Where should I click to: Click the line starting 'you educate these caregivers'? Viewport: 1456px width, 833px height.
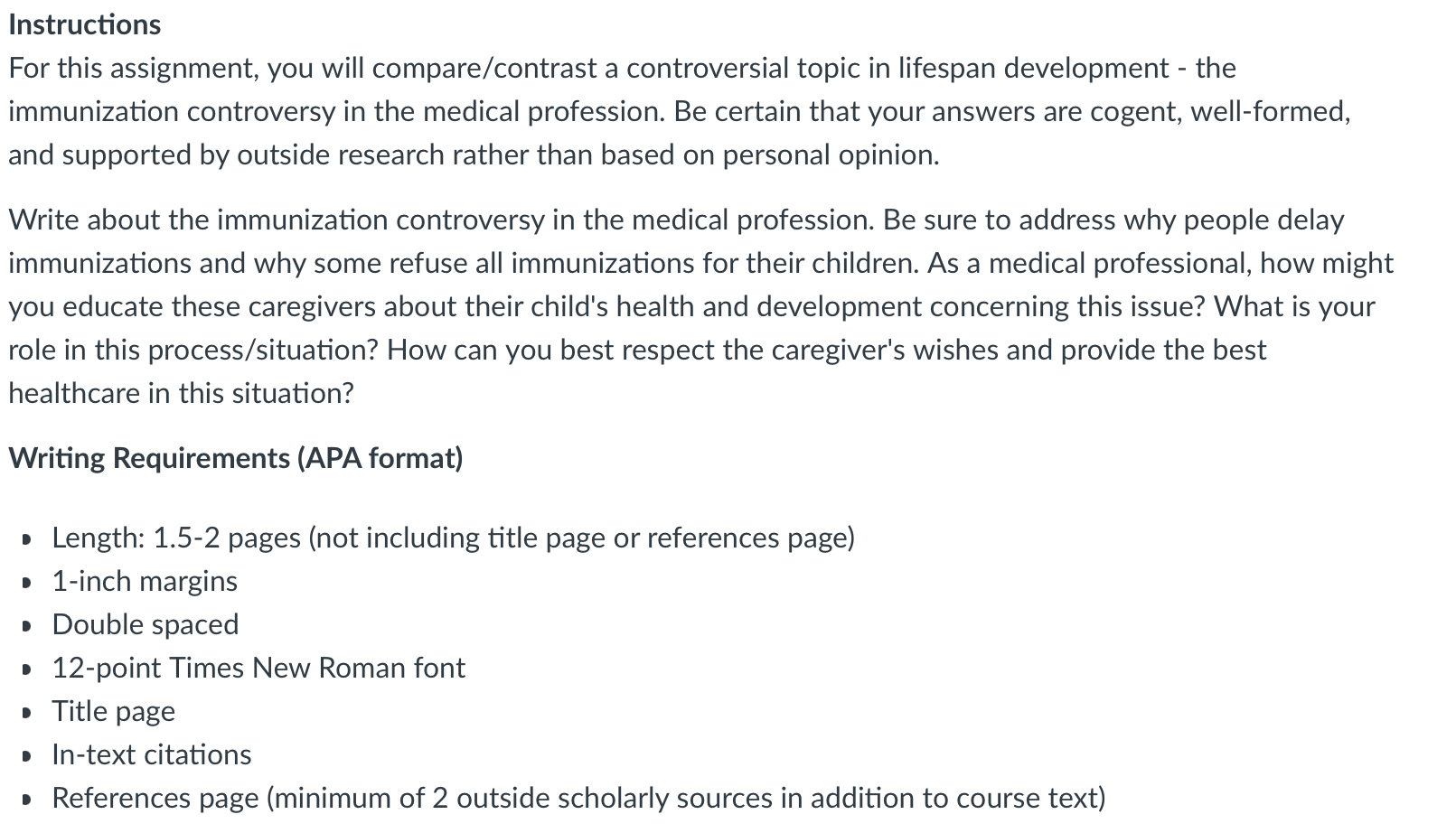[691, 306]
